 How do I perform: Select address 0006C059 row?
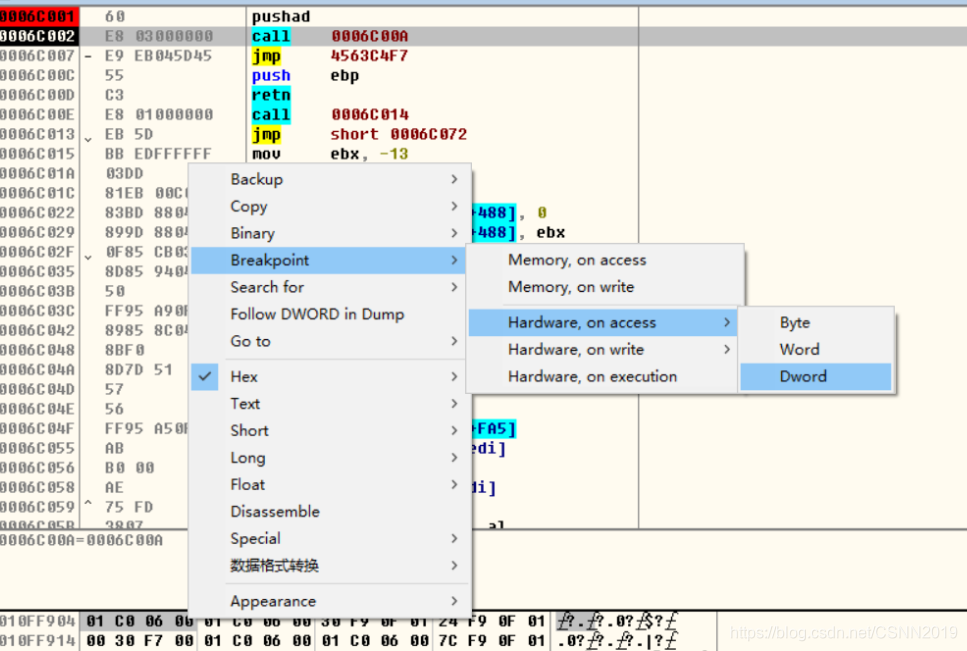[37, 507]
